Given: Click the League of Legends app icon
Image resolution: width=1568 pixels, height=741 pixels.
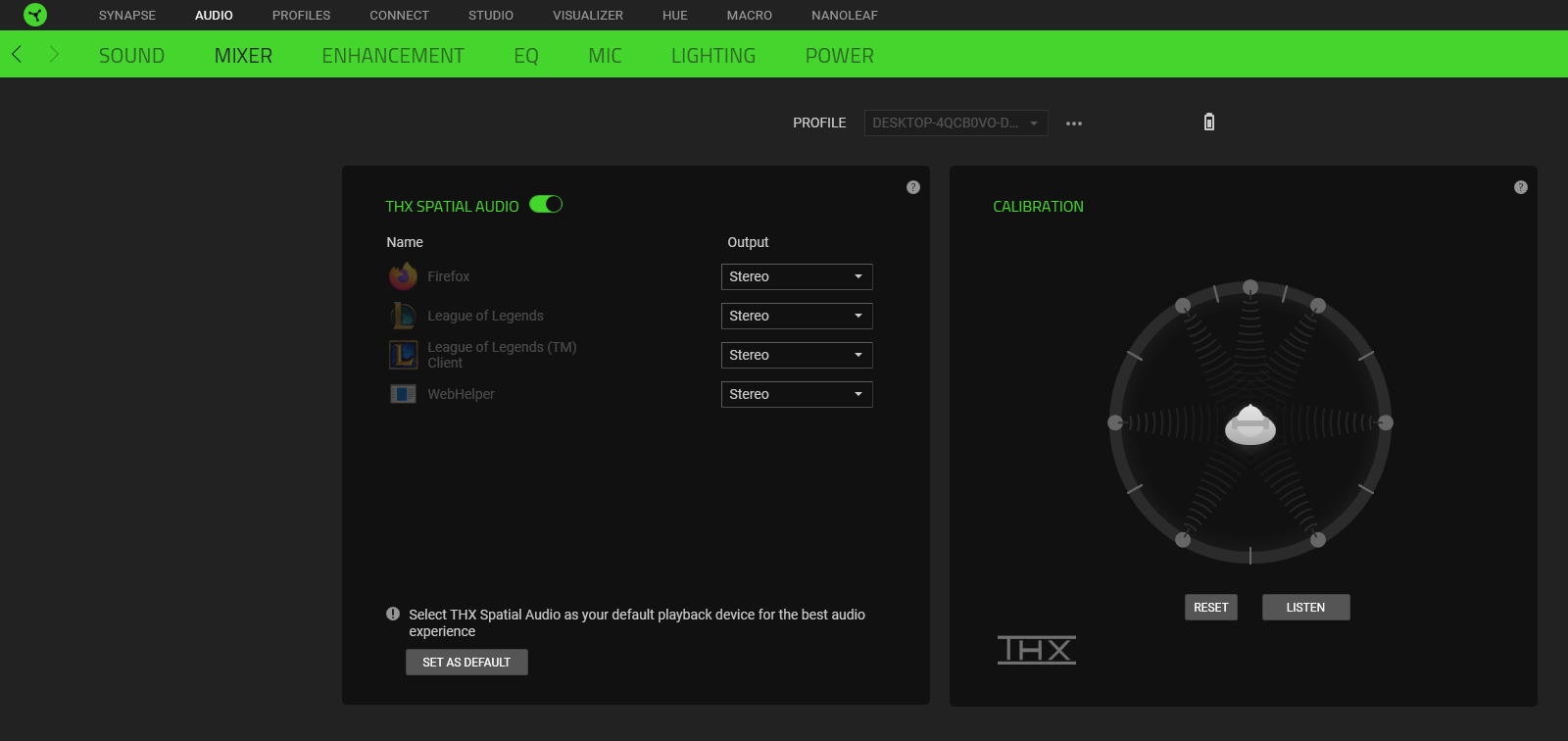Looking at the screenshot, I should (x=403, y=316).
